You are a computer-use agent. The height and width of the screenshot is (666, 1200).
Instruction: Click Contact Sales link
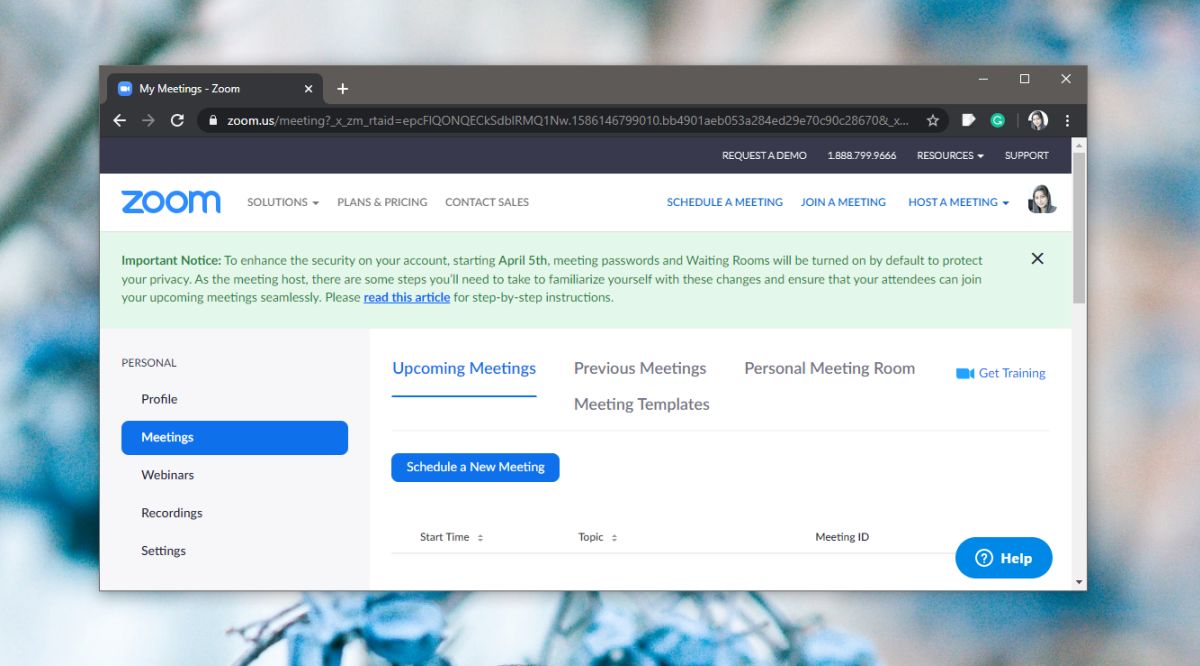[x=487, y=202]
